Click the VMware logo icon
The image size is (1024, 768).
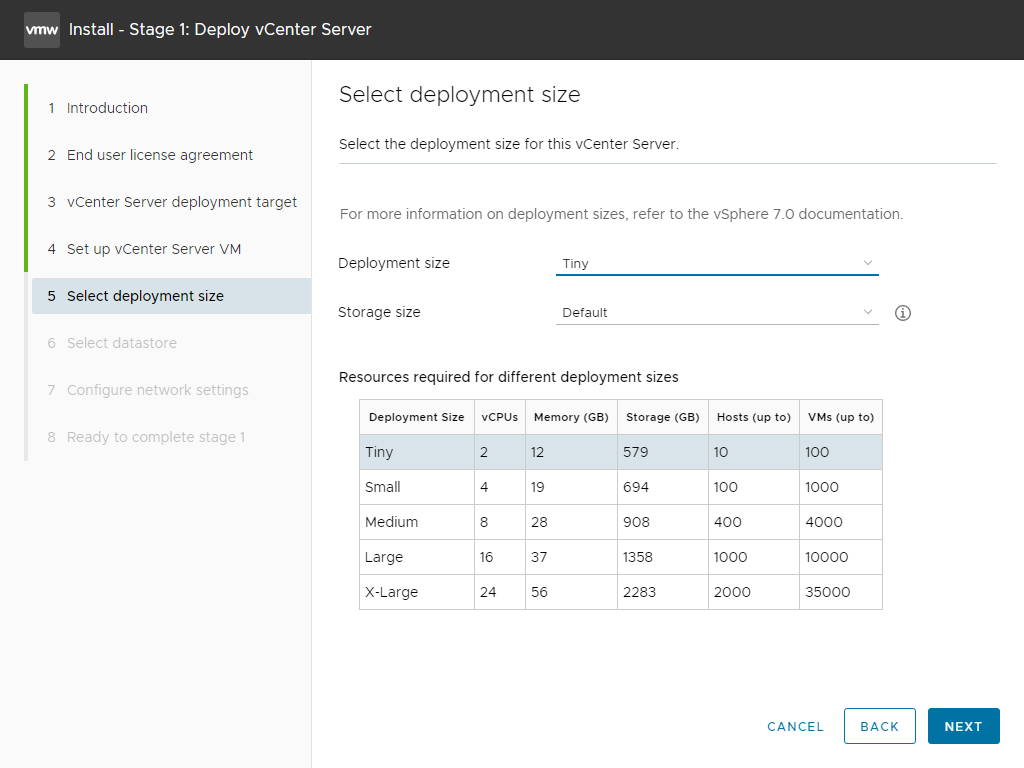(x=42, y=30)
